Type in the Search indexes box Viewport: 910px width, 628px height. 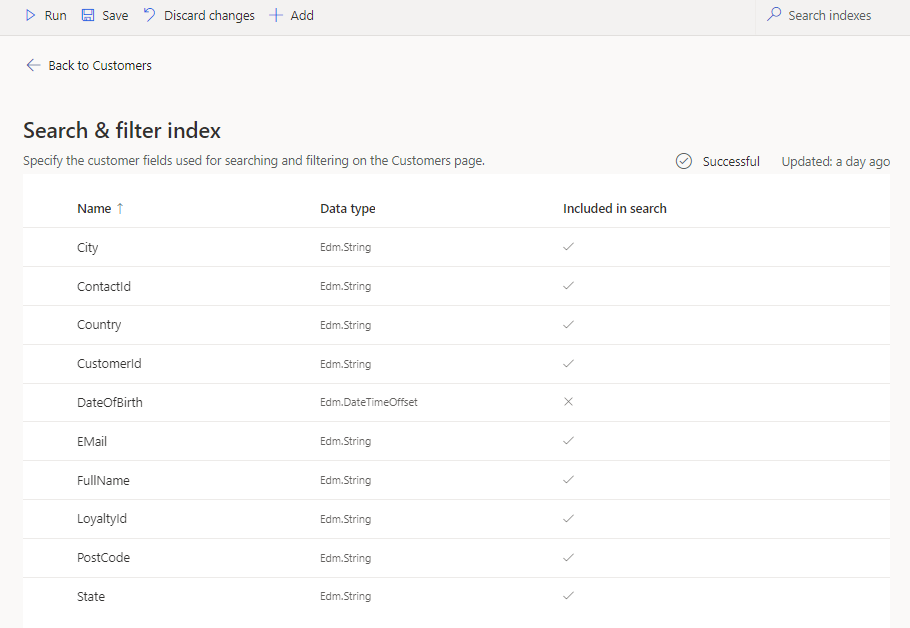point(835,15)
